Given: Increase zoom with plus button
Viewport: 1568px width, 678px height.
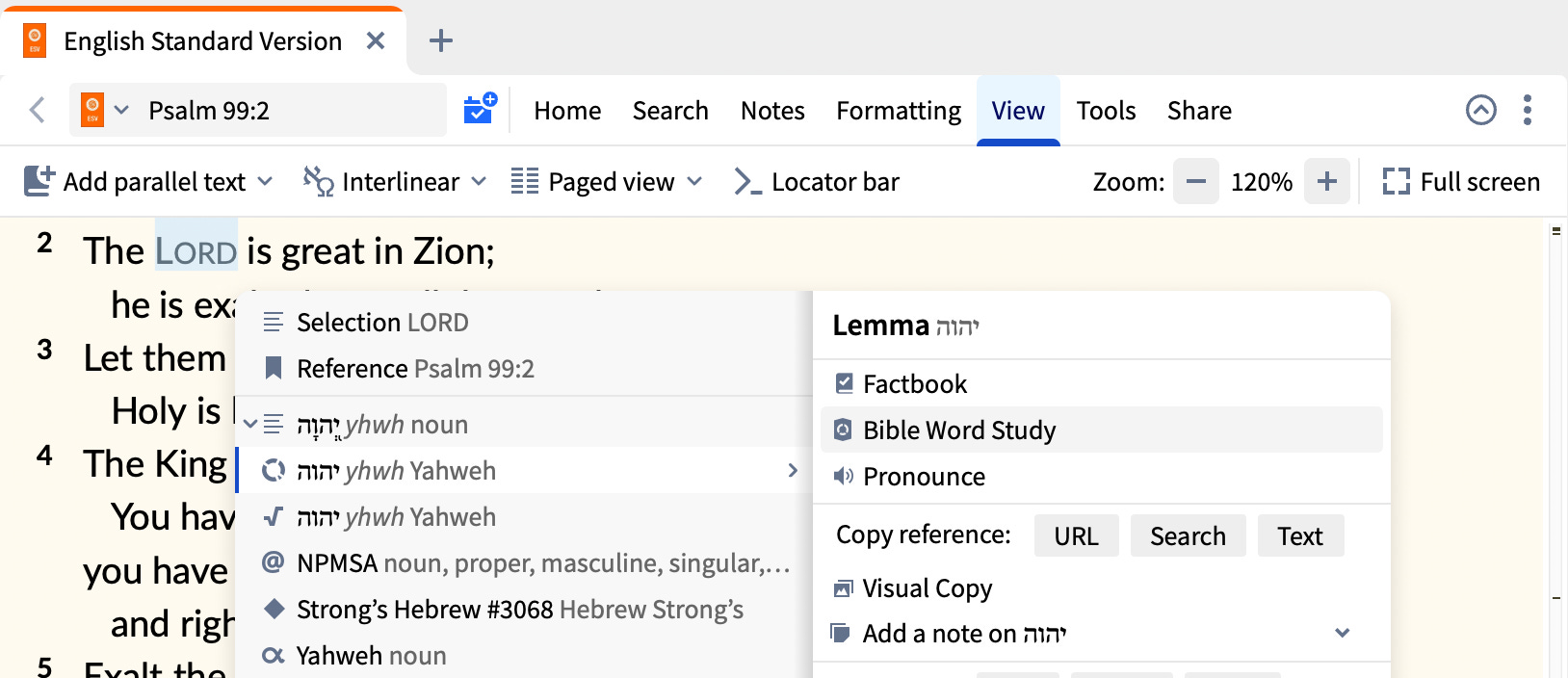Looking at the screenshot, I should (1326, 181).
